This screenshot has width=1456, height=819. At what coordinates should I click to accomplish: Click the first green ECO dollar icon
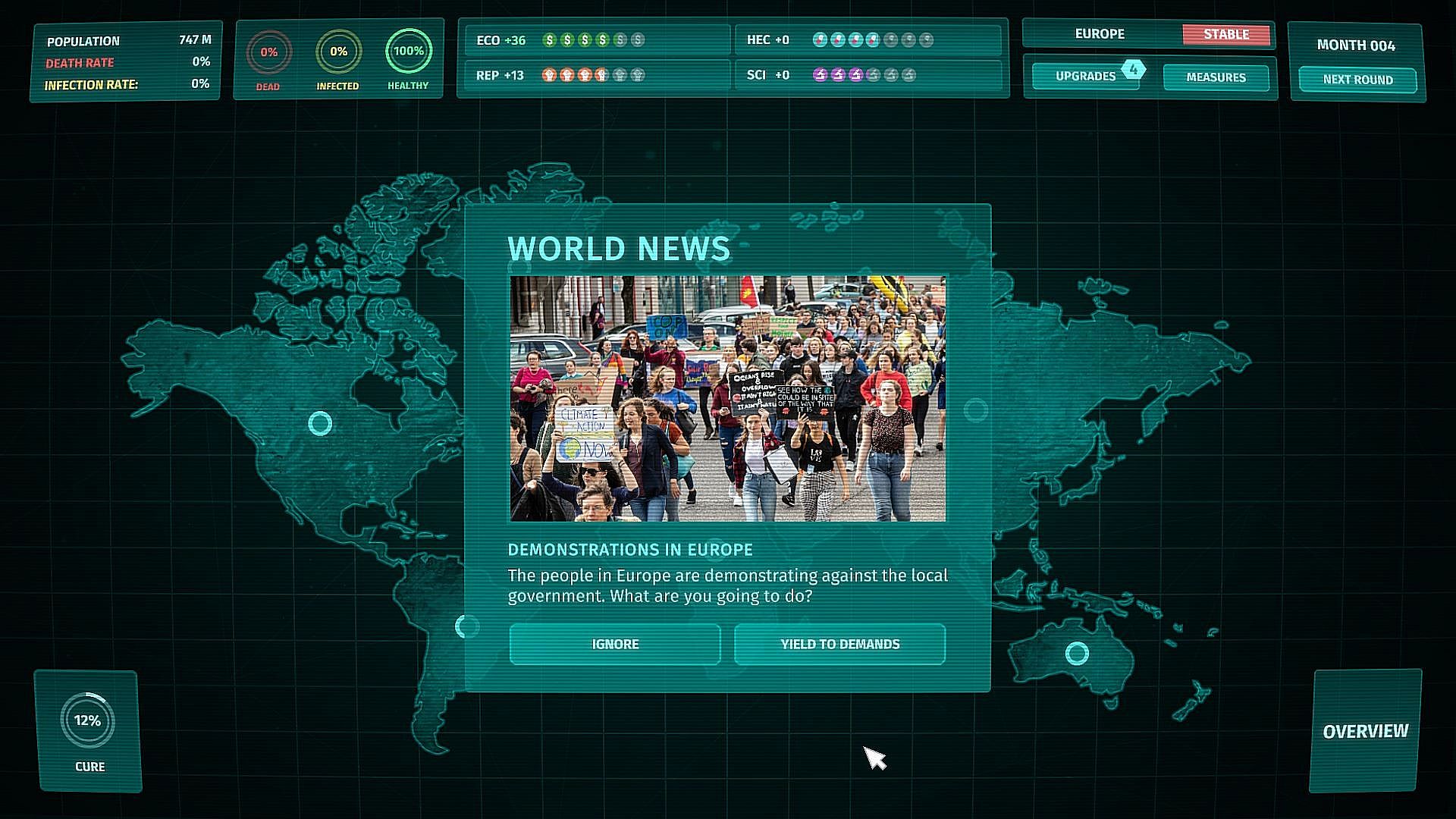550,39
